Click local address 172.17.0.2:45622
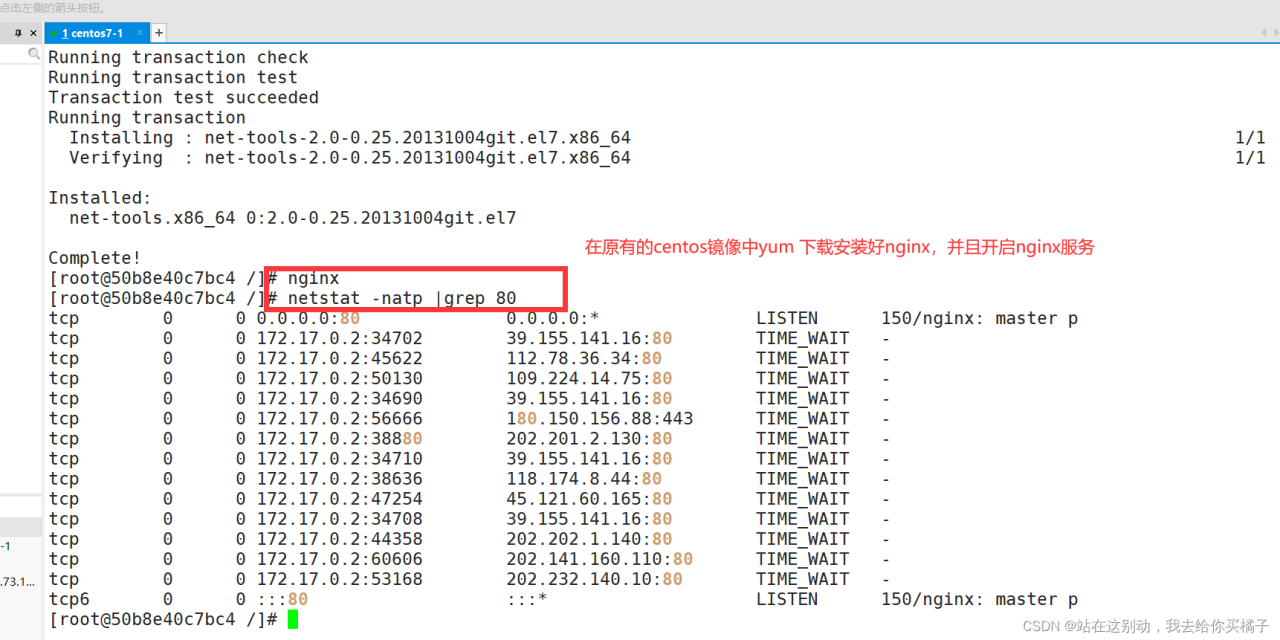The width and height of the screenshot is (1280, 640). click(340, 358)
